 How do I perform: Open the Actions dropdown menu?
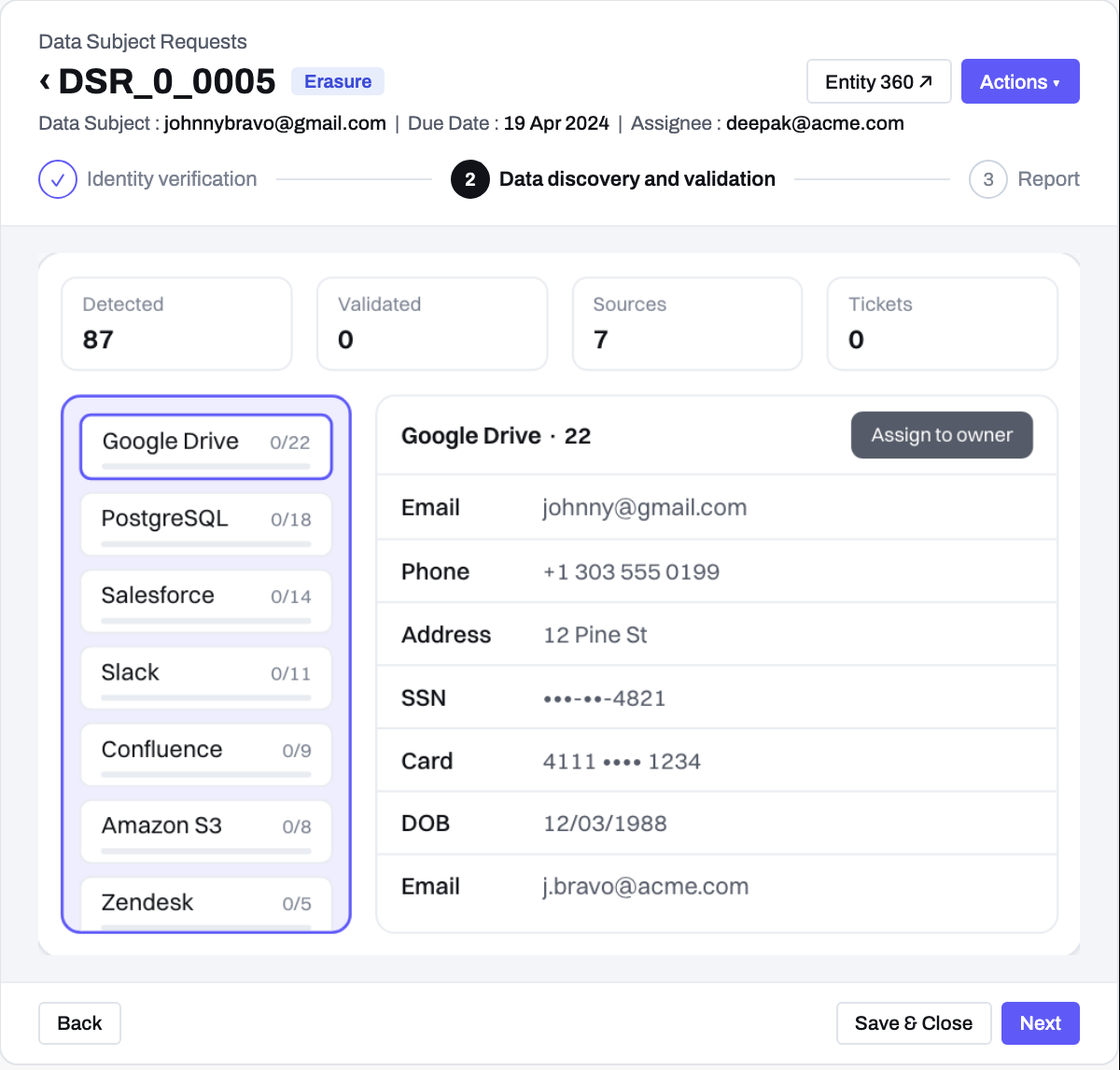coord(1020,81)
